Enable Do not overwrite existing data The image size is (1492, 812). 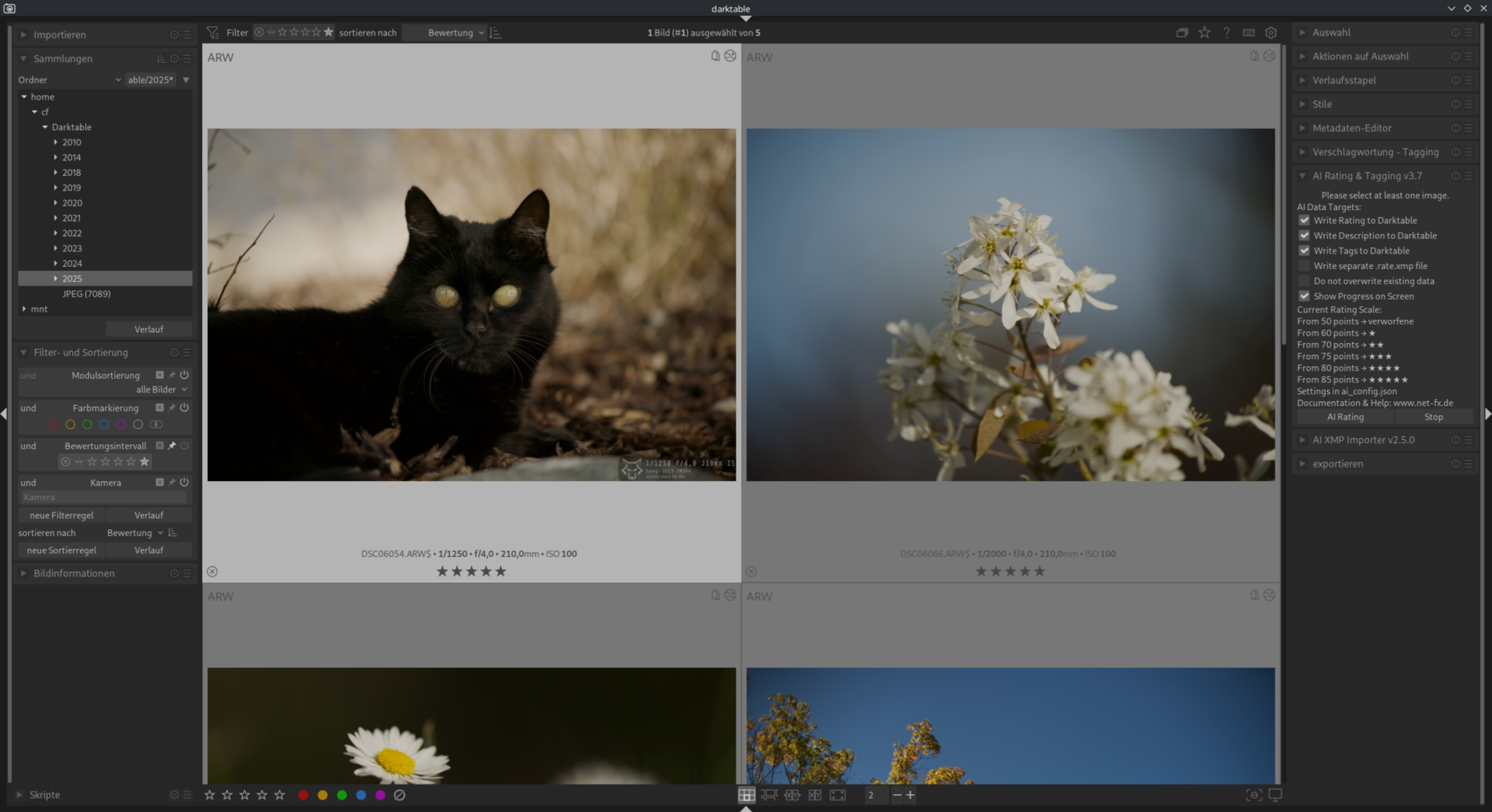click(1304, 281)
